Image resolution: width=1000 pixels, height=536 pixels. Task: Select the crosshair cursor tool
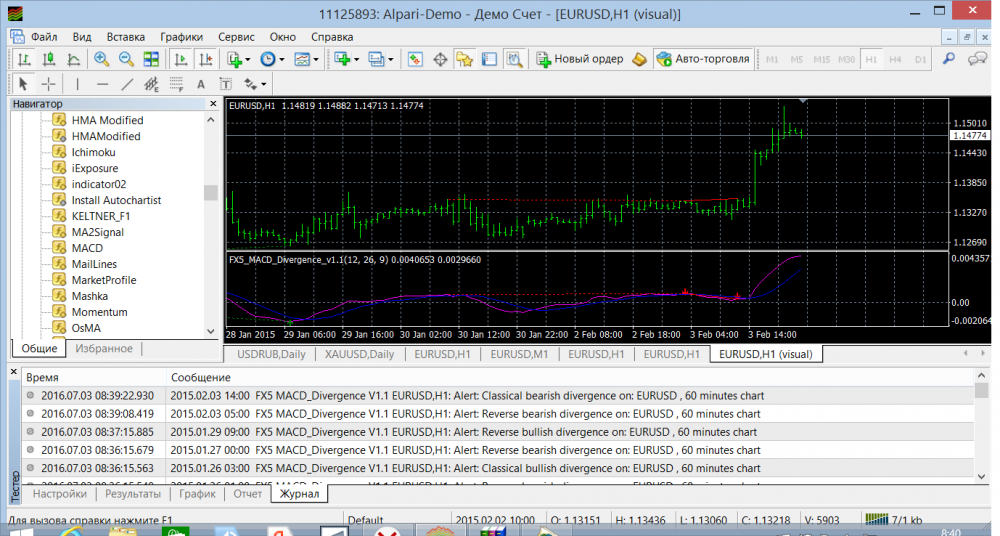click(x=48, y=84)
